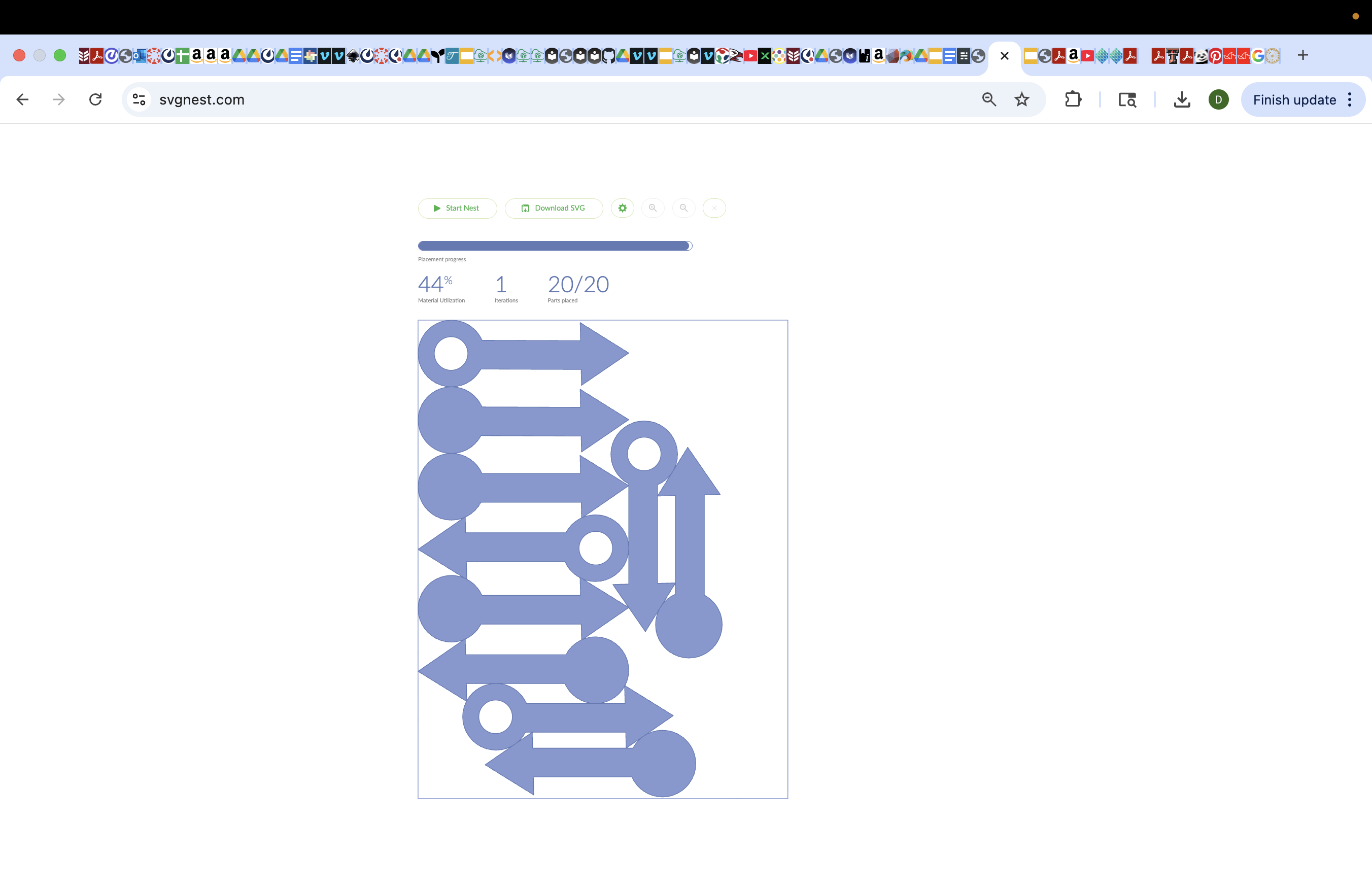Click the nested arrows output sheet
Image resolution: width=1372 pixels, height=891 pixels.
click(602, 559)
